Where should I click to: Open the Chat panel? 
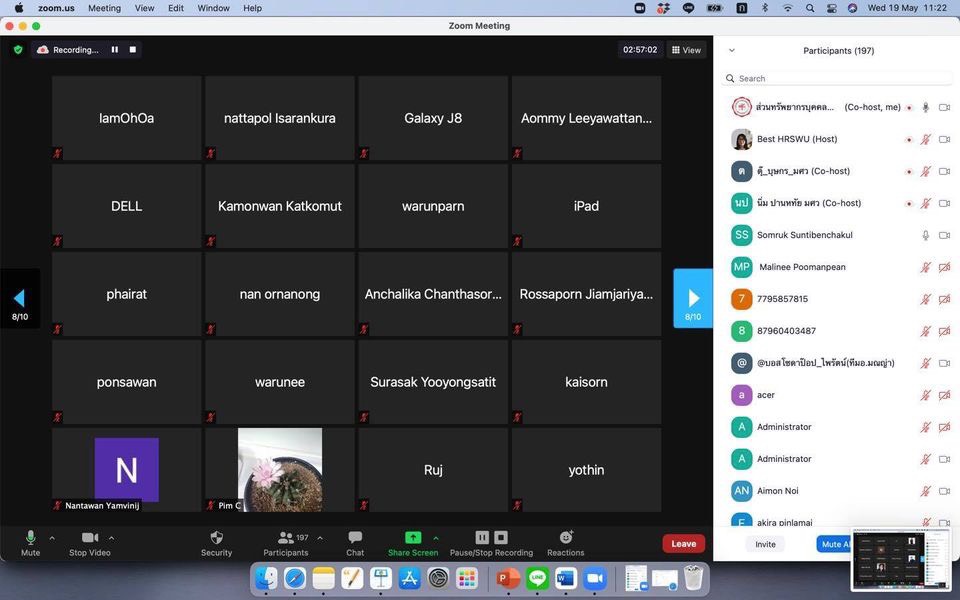point(355,538)
